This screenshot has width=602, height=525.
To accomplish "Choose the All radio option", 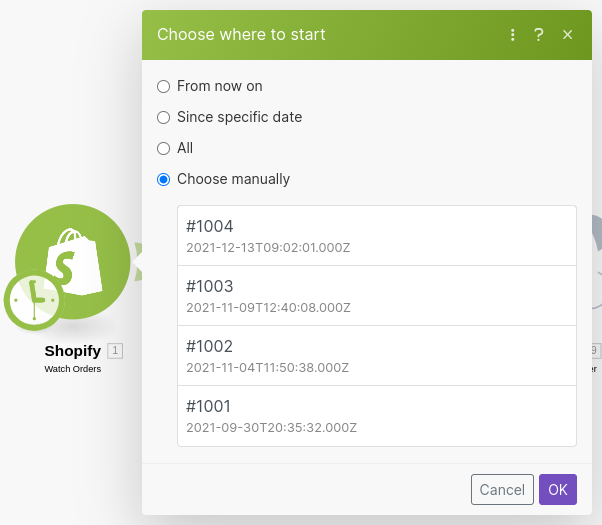I will click(x=164, y=148).
